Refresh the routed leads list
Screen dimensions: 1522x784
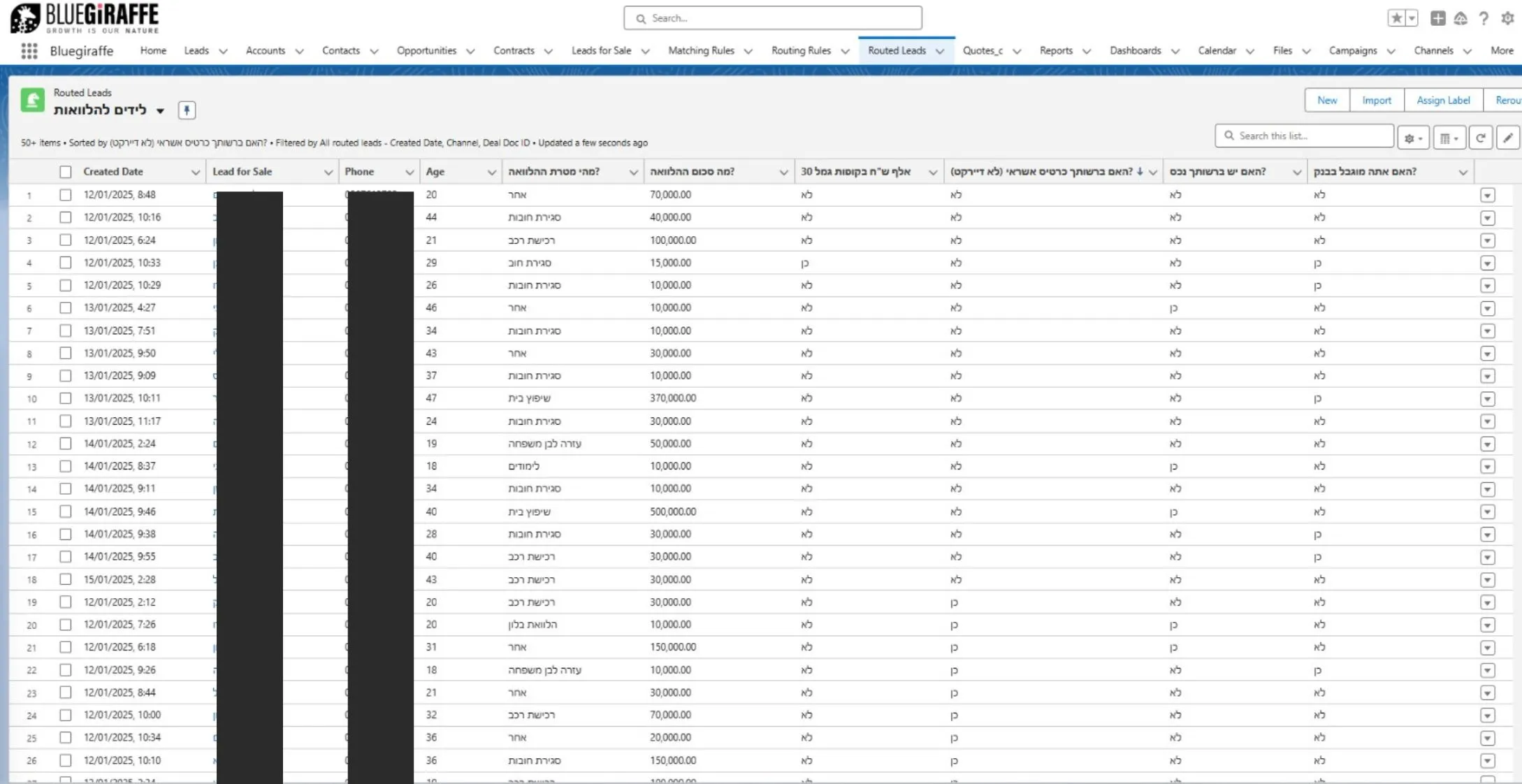1480,138
